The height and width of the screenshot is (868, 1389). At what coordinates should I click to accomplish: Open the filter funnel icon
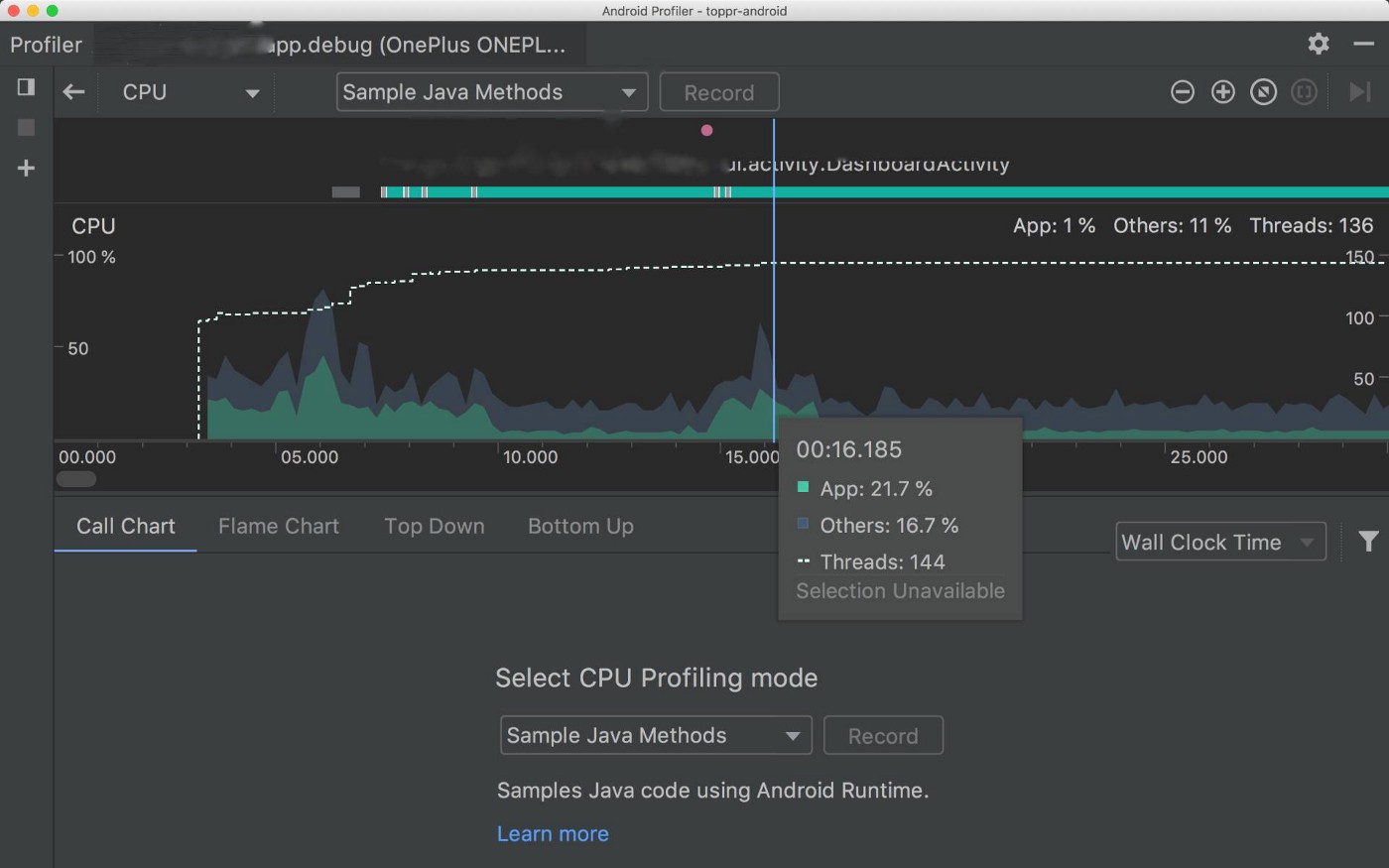pos(1368,542)
